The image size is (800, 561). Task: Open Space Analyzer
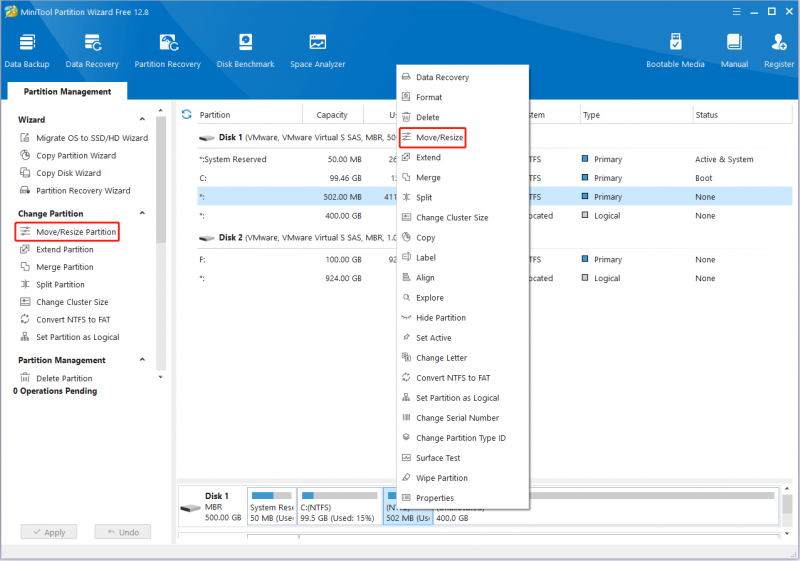pyautogui.click(x=317, y=51)
